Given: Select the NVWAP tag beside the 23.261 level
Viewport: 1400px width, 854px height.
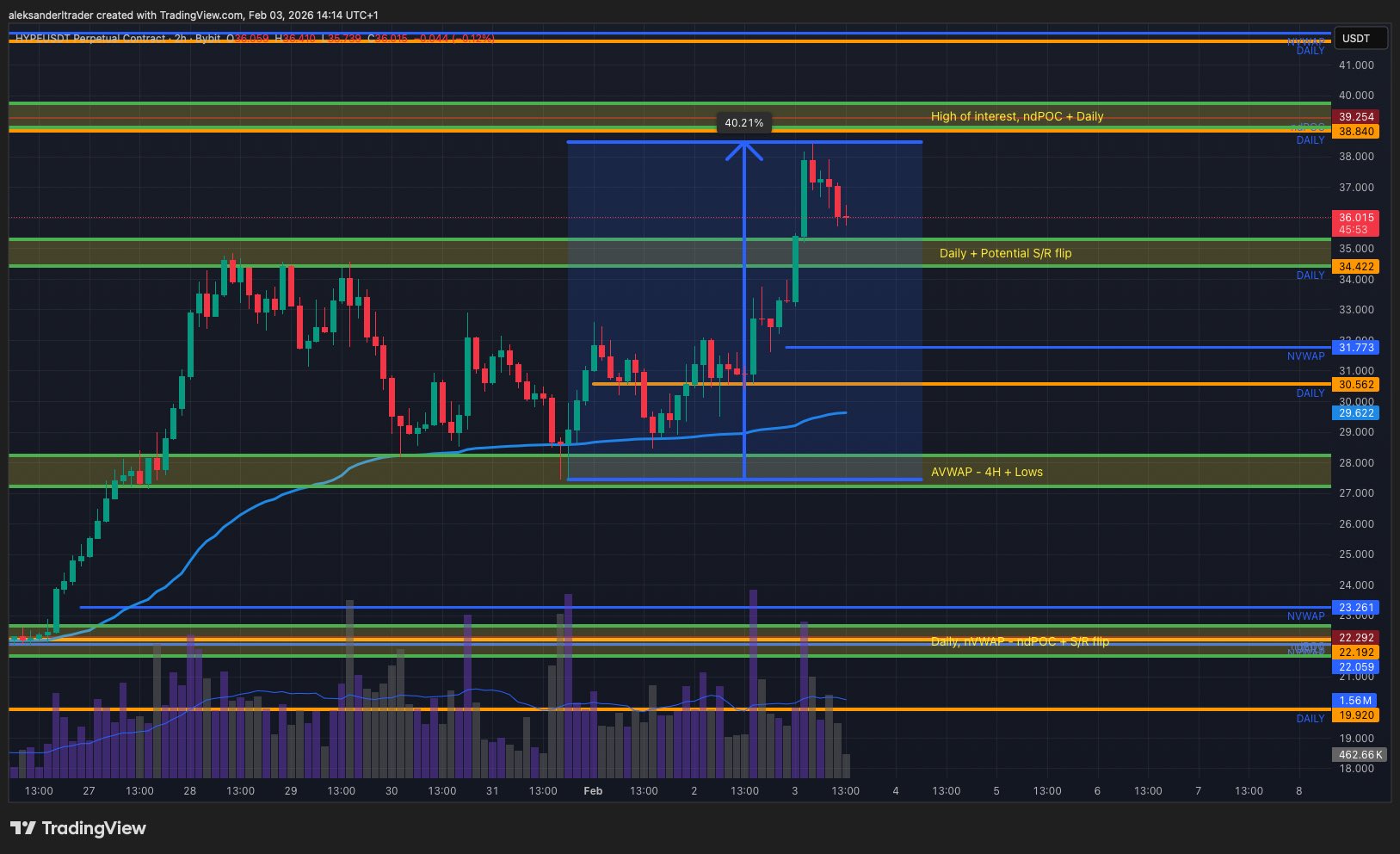Looking at the screenshot, I should [1306, 616].
